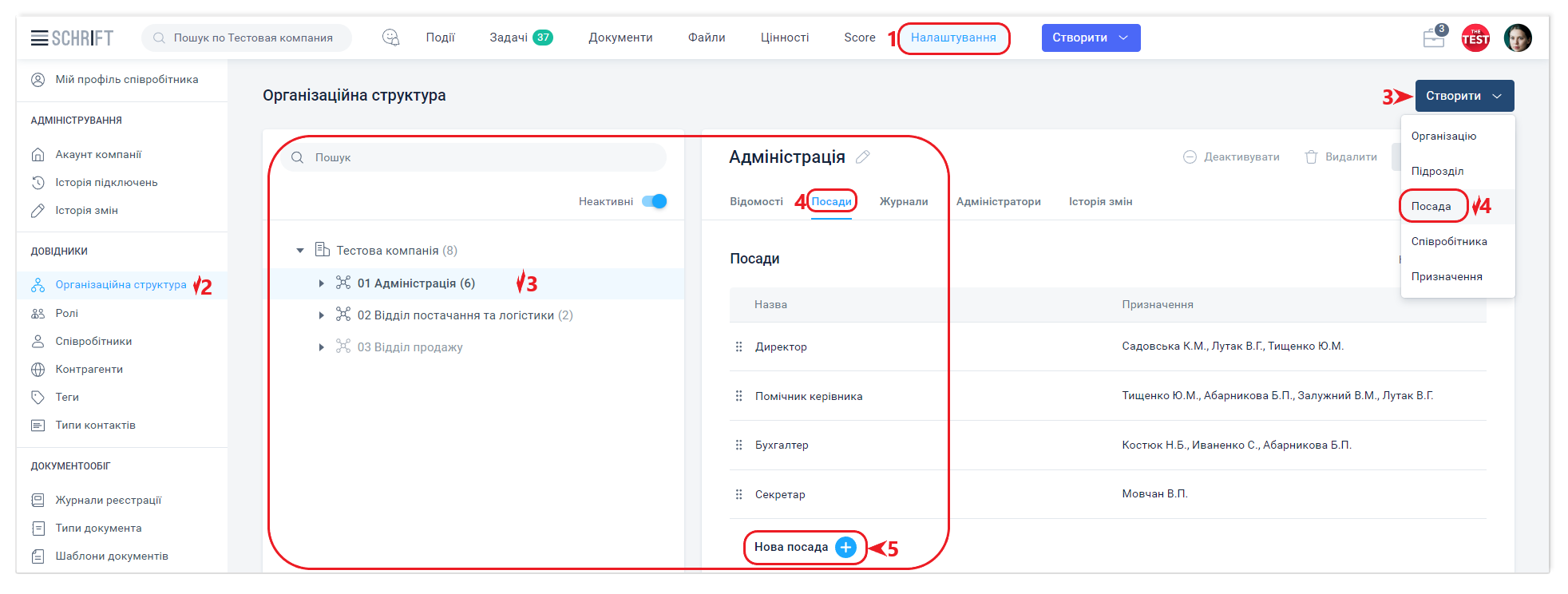Click the drag handle icon beside Секретар
Viewport: 1568px width, 594px height.
tap(738, 494)
